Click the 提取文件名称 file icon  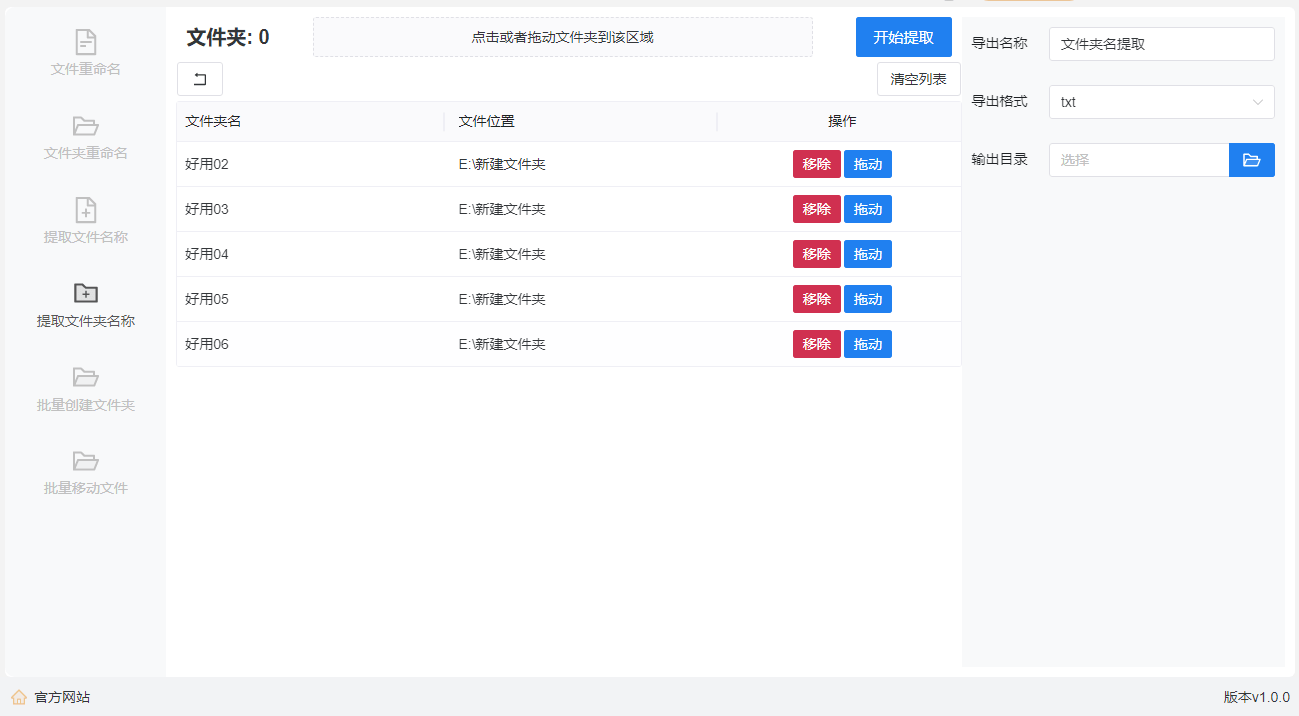(x=86, y=210)
